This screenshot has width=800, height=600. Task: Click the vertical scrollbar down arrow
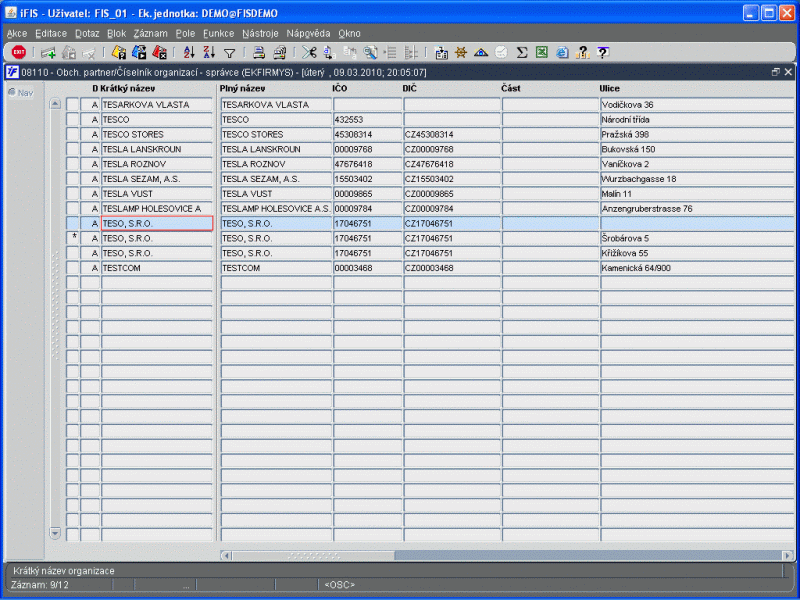[x=55, y=533]
